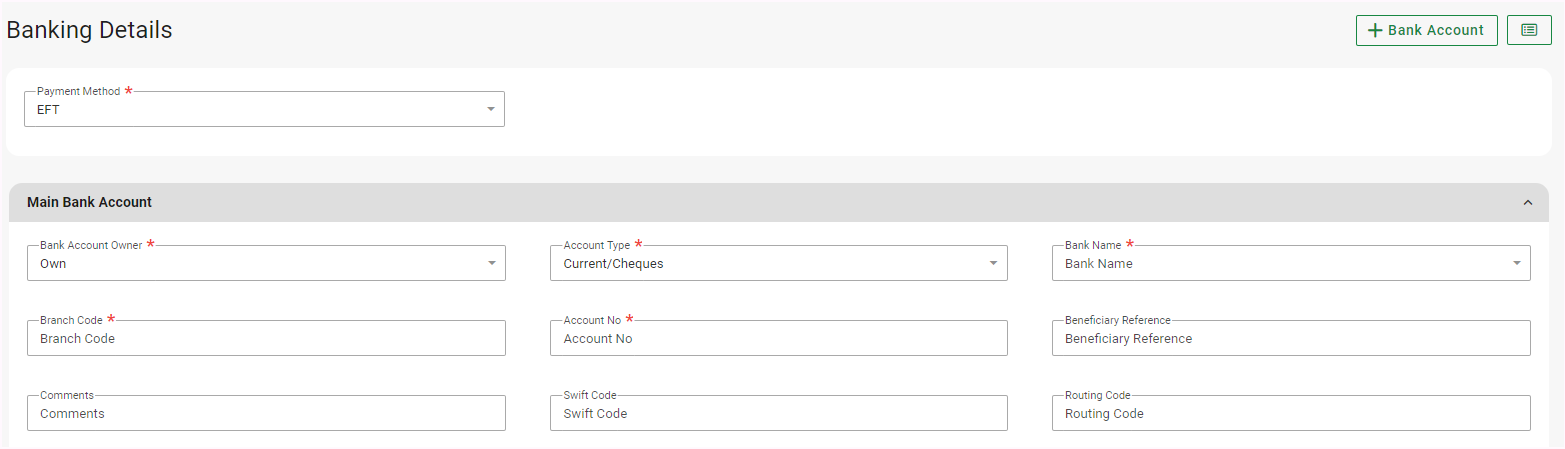Click the Main Bank Account header
This screenshot has width=1565, height=449.
pos(90,203)
